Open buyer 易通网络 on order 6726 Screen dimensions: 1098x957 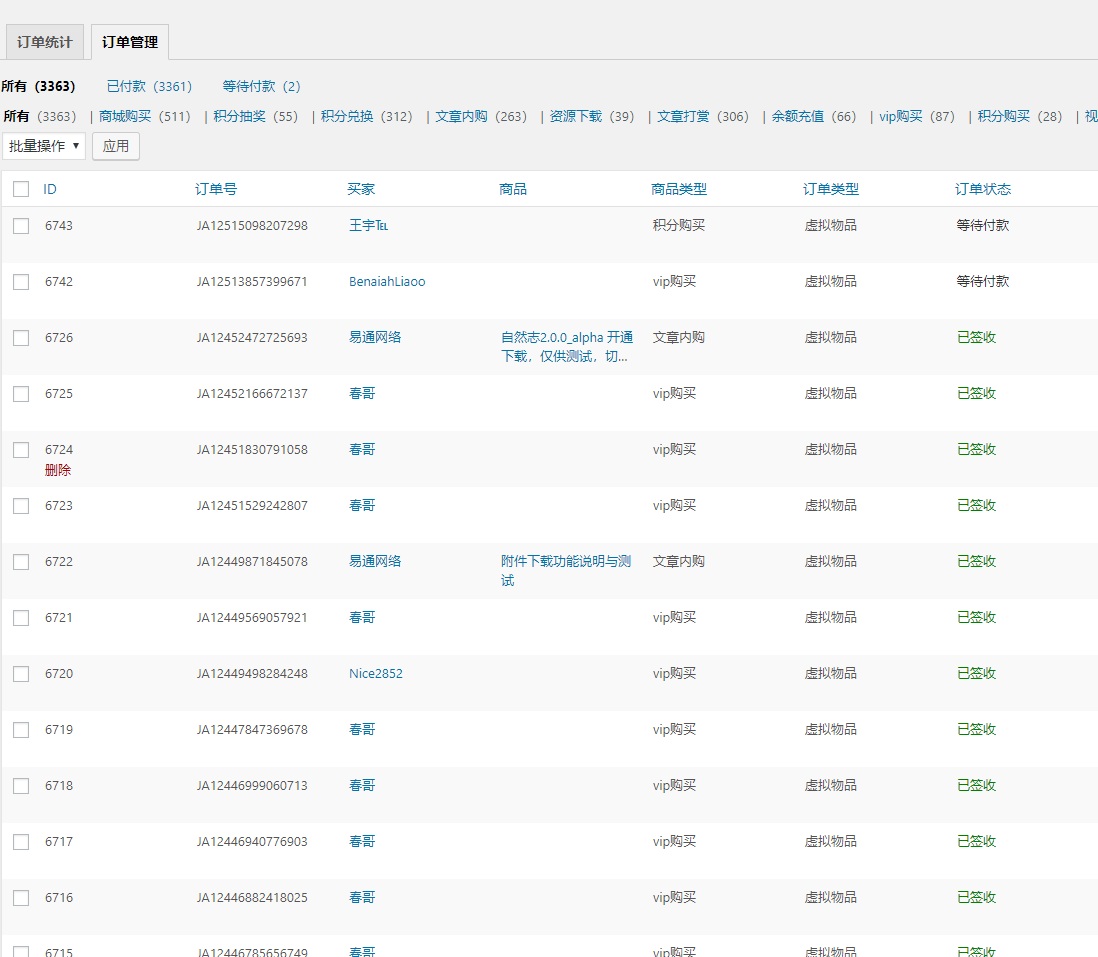tap(375, 337)
